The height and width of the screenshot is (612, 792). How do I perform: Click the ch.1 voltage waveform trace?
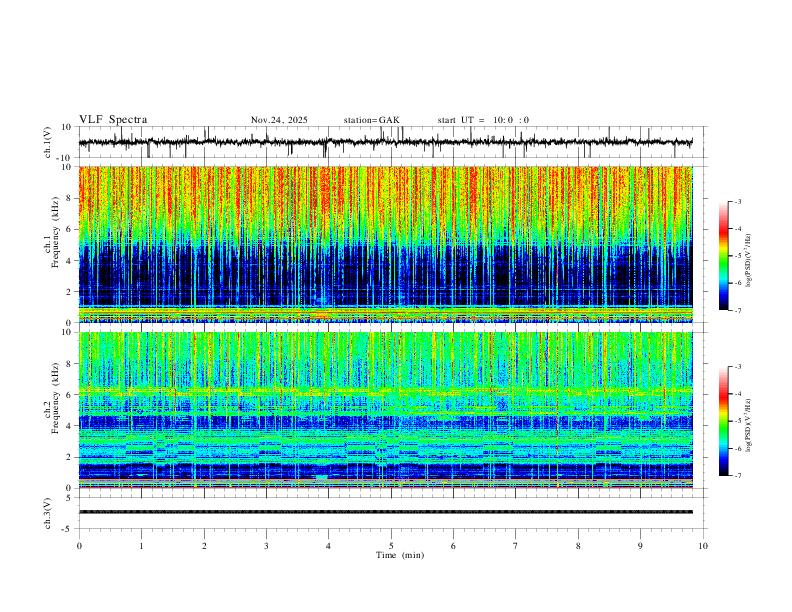point(386,142)
